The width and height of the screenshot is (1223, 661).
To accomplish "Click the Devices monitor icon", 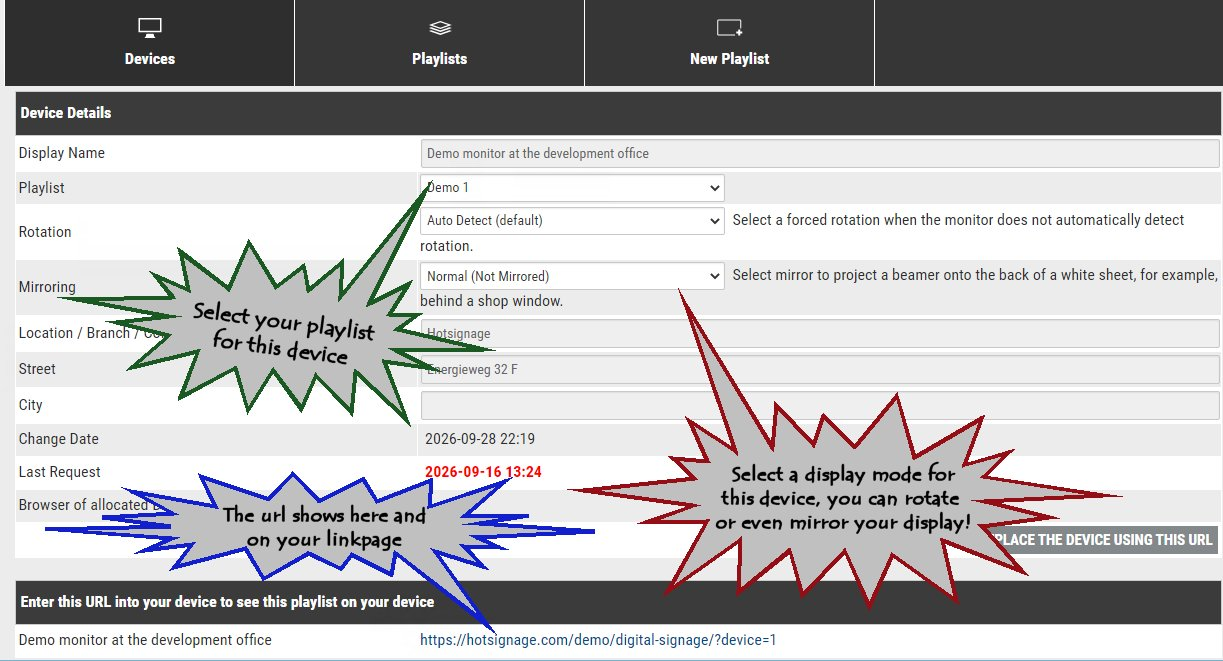I will tap(149, 28).
